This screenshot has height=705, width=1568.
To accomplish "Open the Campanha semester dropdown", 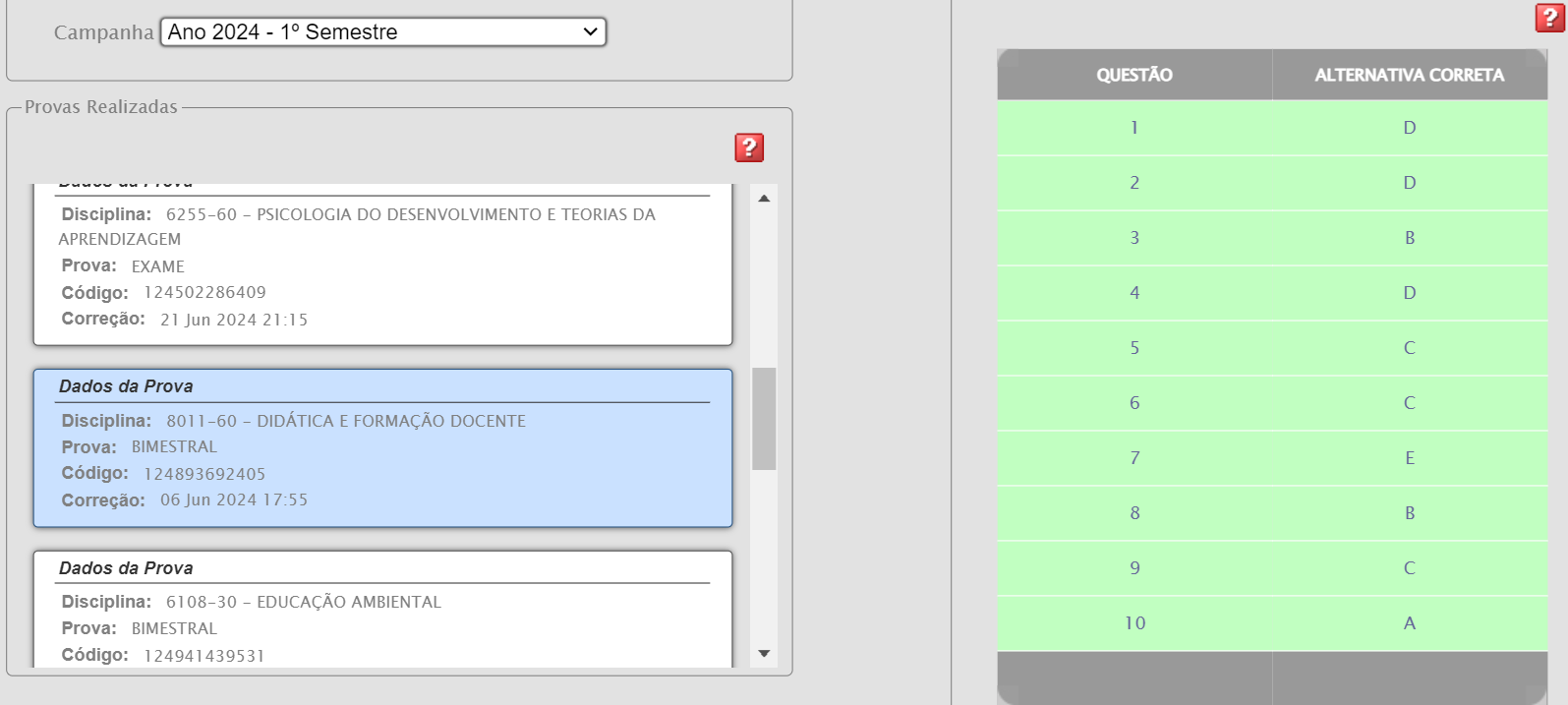I will pos(382,32).
